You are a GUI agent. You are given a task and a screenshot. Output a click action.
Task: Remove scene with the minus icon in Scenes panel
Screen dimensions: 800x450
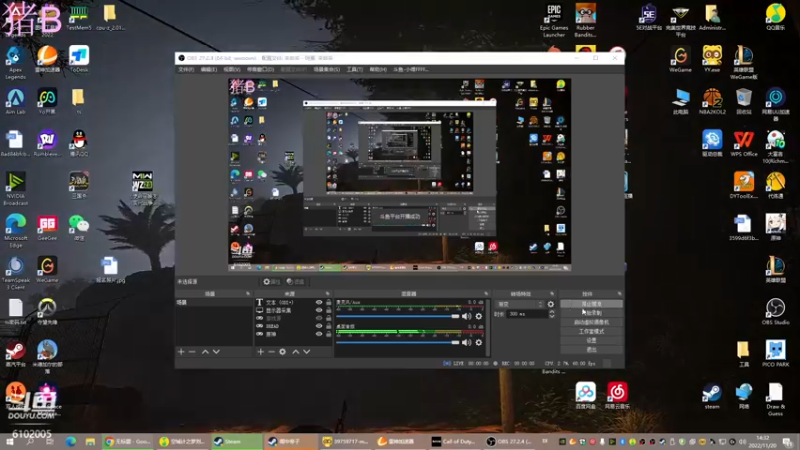192,352
